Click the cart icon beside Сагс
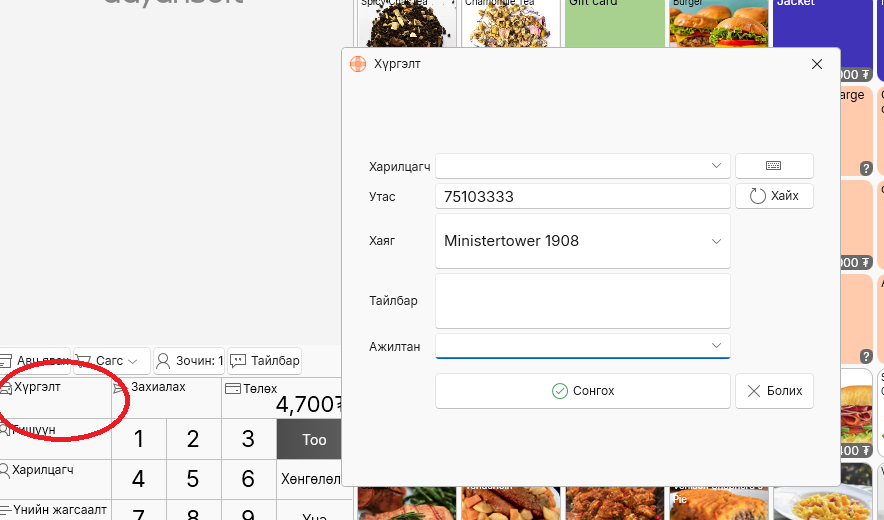This screenshot has height=520, width=884. pos(83,361)
